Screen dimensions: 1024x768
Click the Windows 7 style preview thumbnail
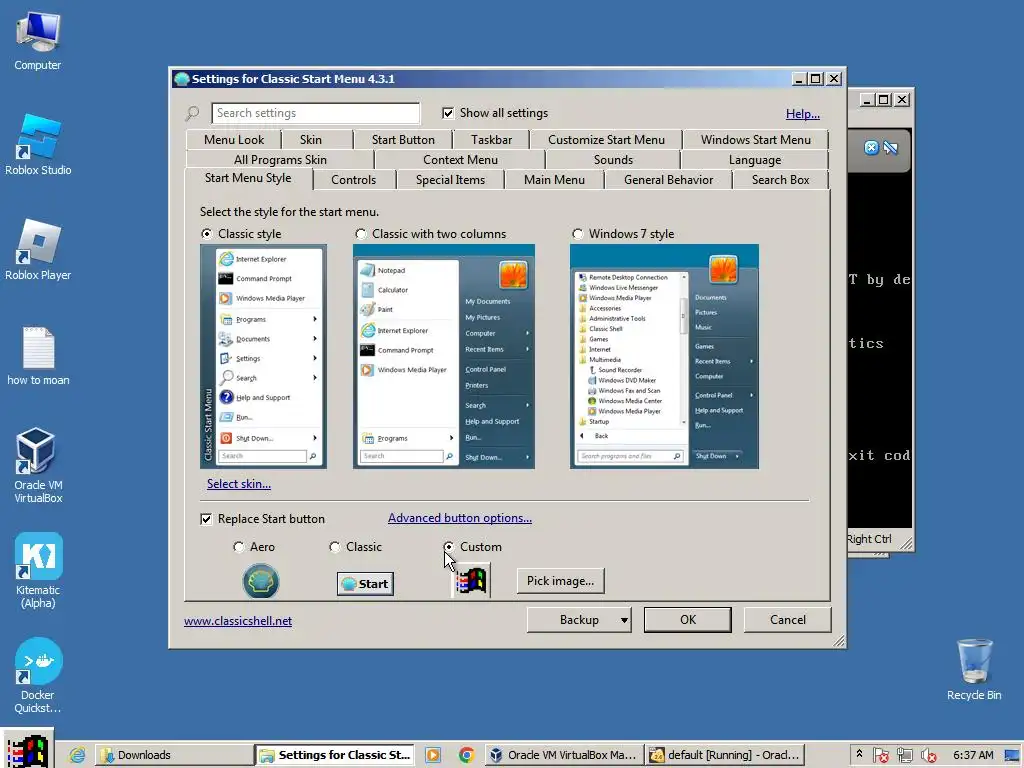(664, 357)
